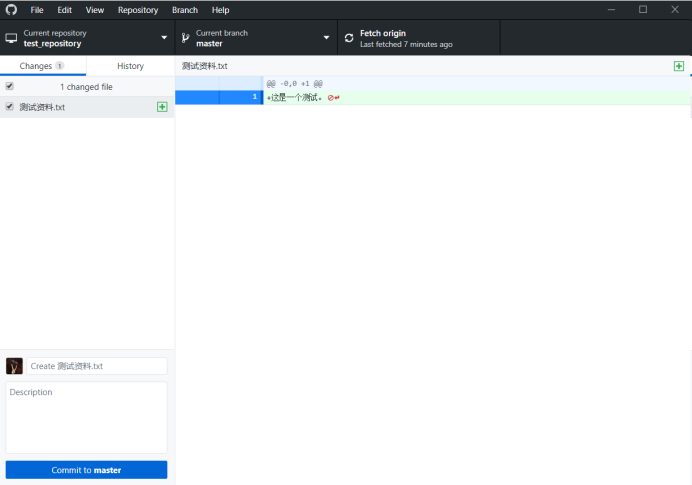Screen dimensions: 692x485
Task: Expand the Current branch dropdown arrow
Action: coord(327,38)
